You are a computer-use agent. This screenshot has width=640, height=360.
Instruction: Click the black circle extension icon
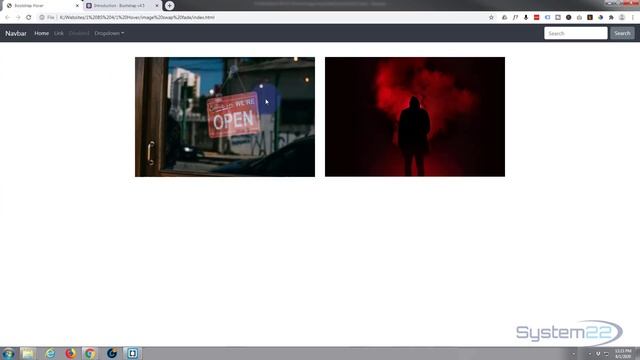[569, 17]
